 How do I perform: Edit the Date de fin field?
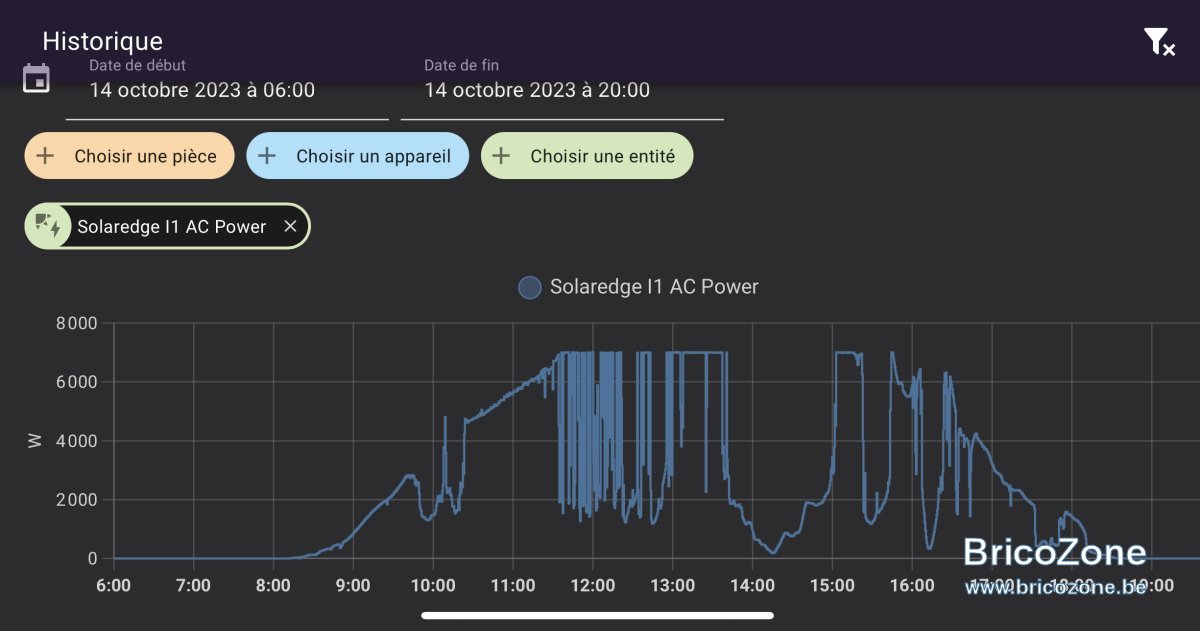click(562, 90)
